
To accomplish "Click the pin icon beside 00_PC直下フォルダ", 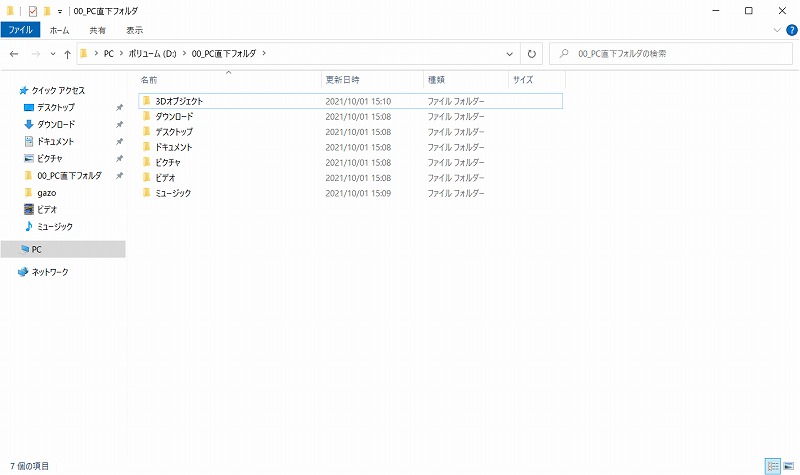I will [x=119, y=176].
